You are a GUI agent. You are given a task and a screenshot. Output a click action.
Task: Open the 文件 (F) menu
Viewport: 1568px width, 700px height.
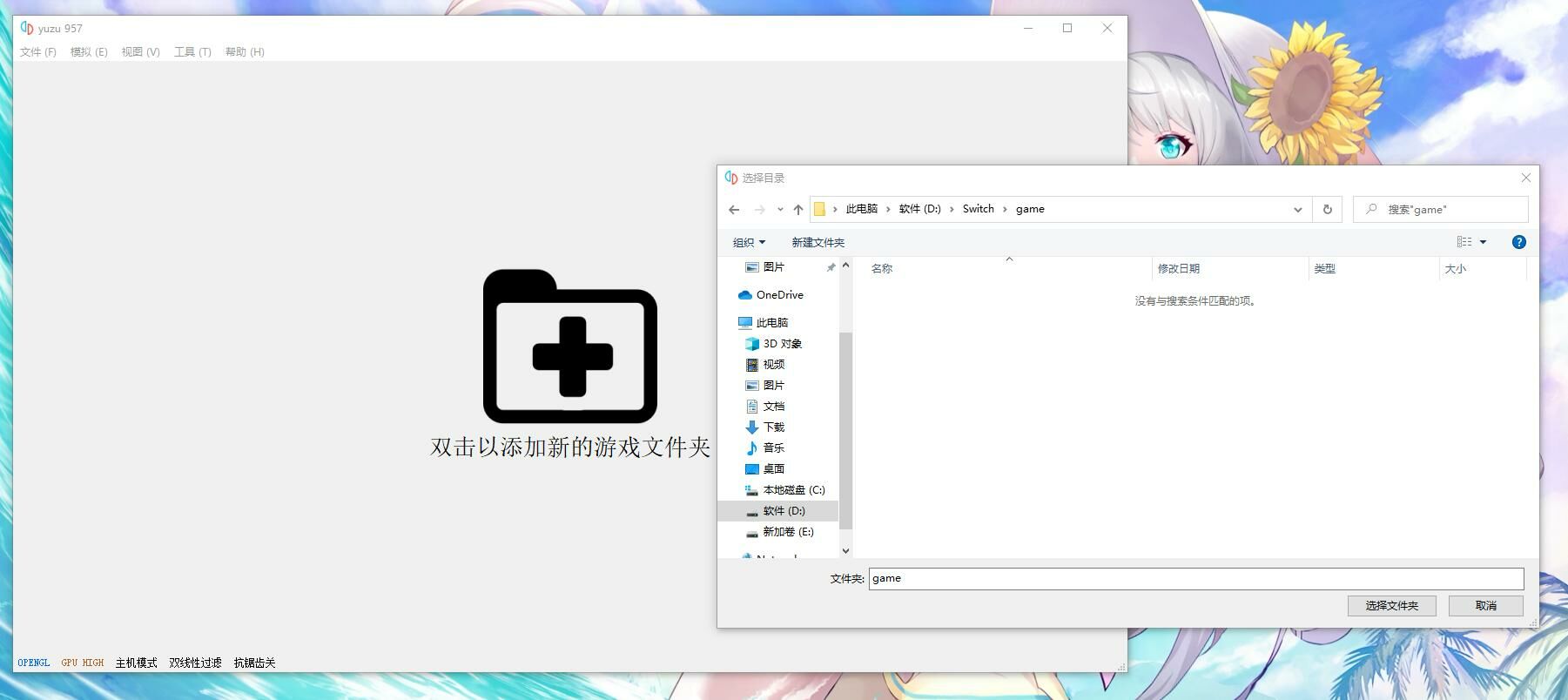pyautogui.click(x=38, y=52)
